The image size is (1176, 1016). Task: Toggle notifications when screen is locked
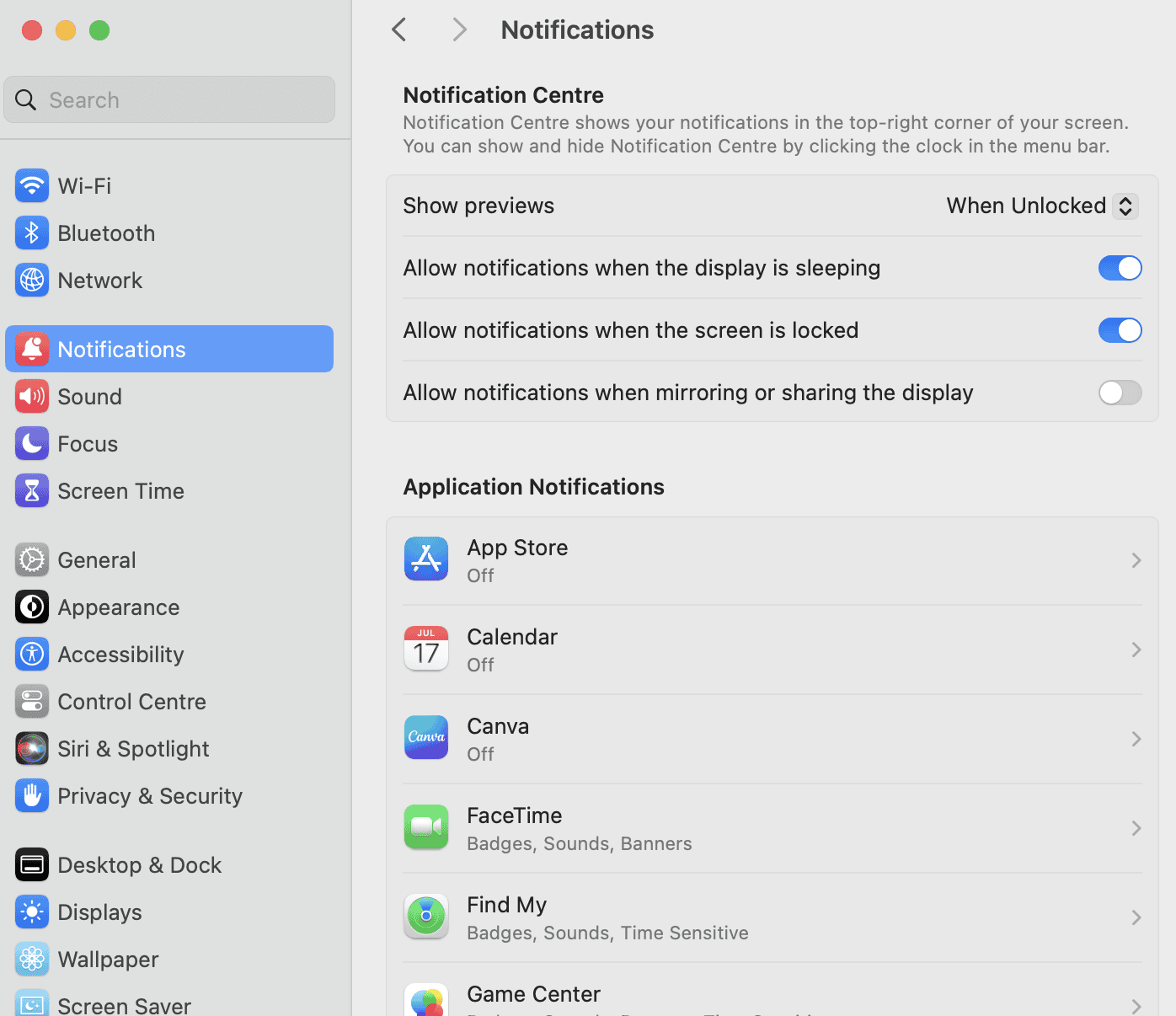[1120, 330]
